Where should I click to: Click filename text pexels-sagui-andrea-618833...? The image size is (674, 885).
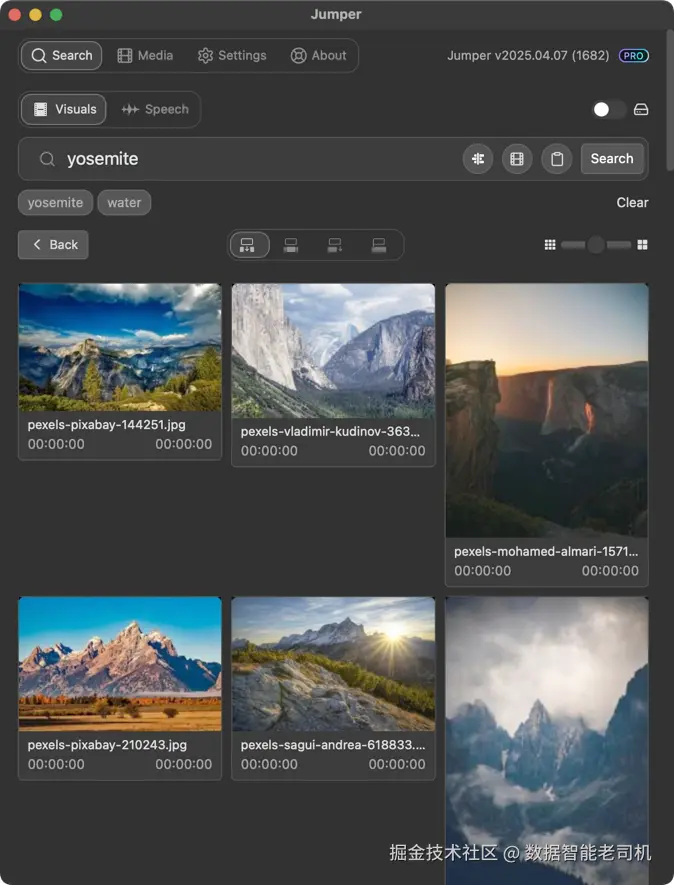click(x=333, y=745)
